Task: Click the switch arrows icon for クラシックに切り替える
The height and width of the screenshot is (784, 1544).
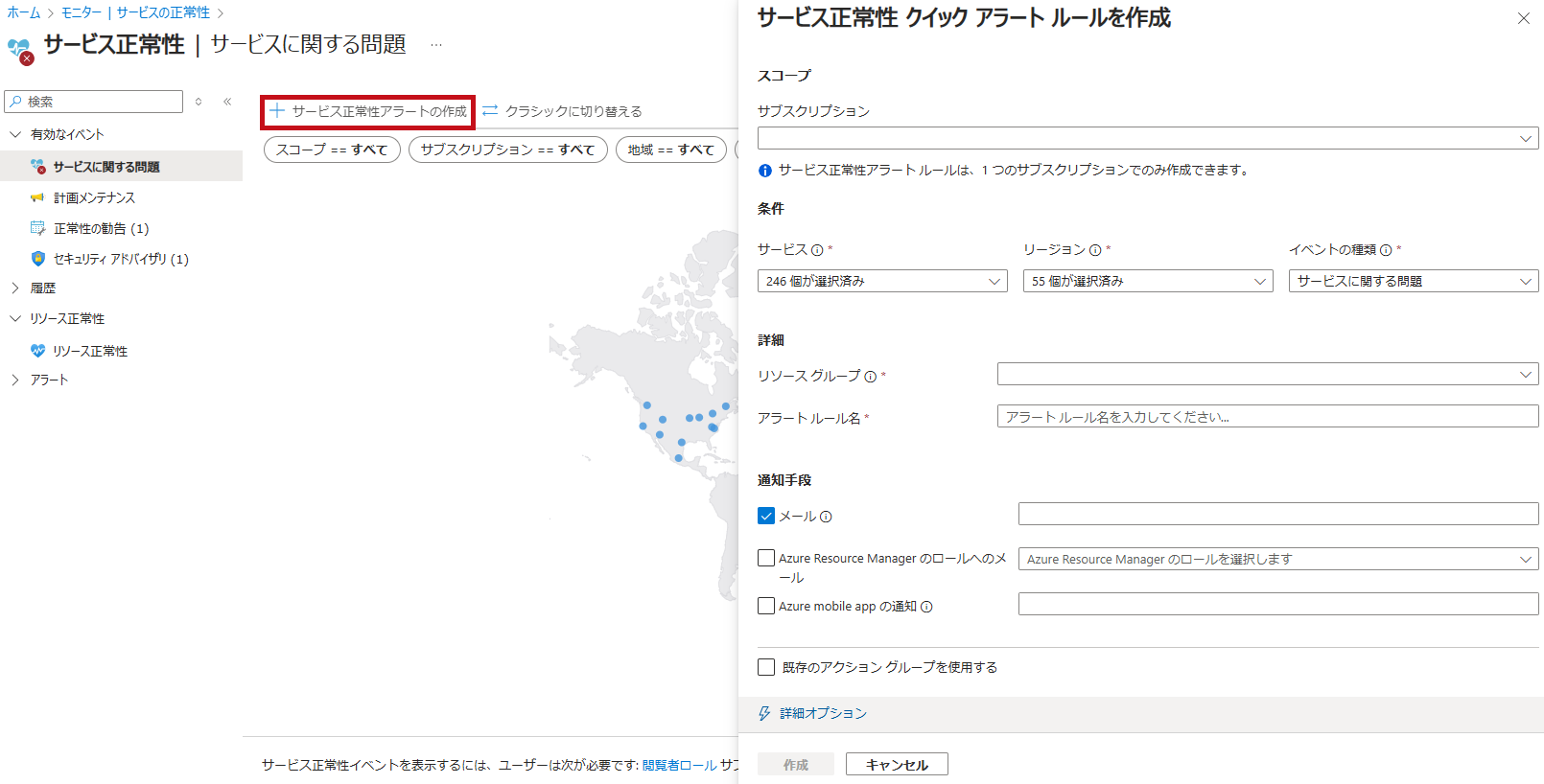Action: [x=490, y=111]
